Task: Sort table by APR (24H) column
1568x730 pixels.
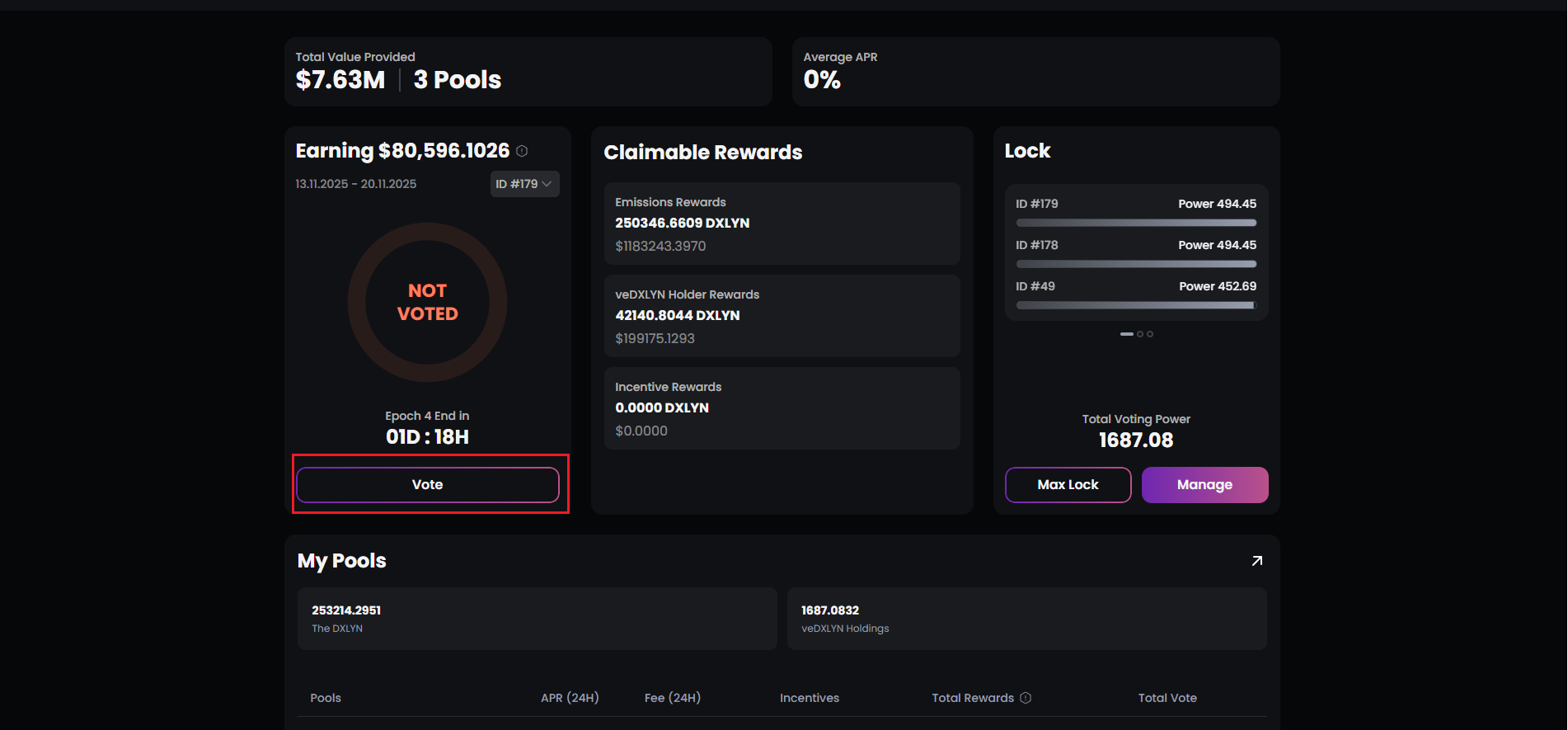Action: 570,698
